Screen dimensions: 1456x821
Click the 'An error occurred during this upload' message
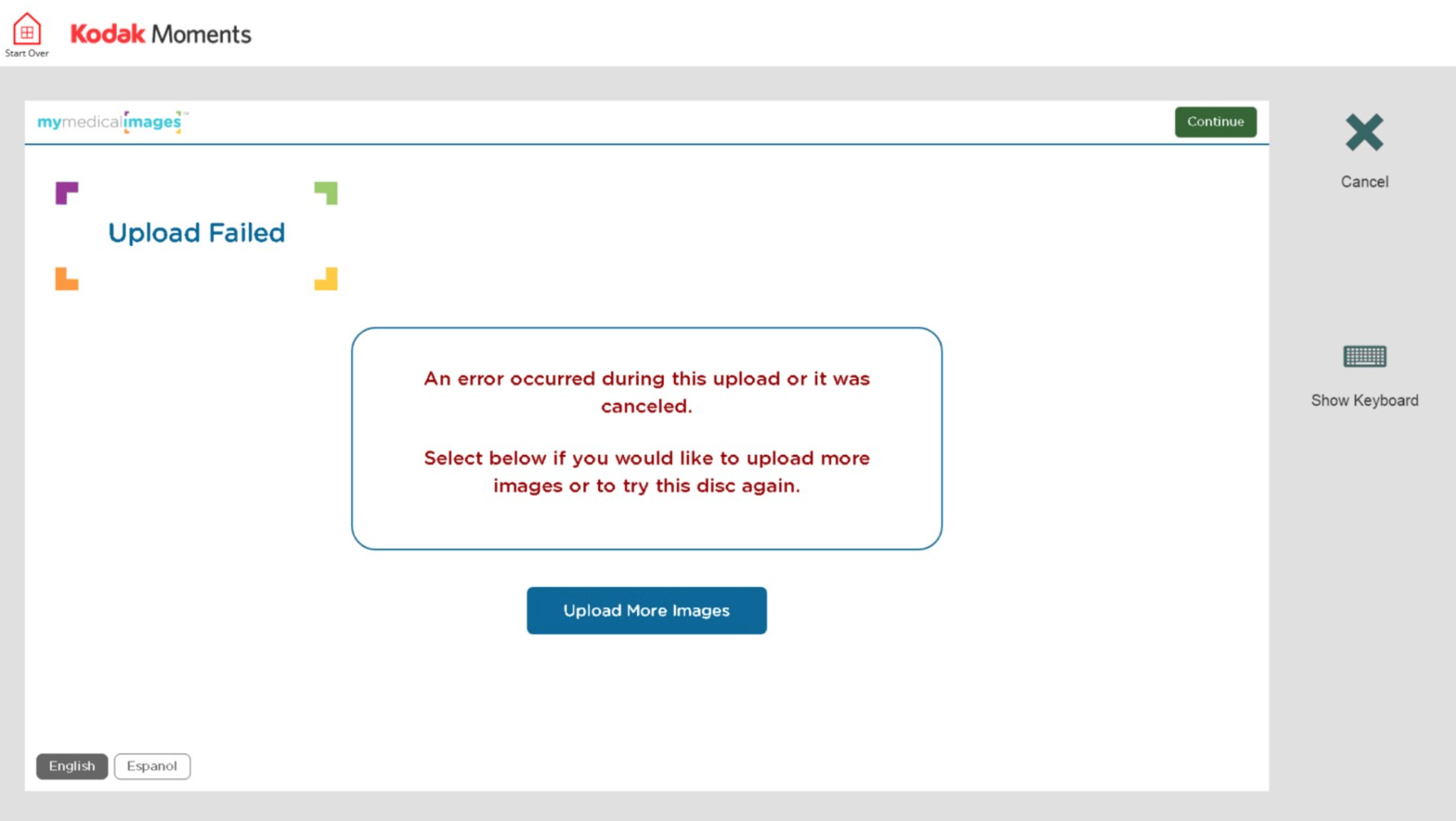(x=646, y=392)
